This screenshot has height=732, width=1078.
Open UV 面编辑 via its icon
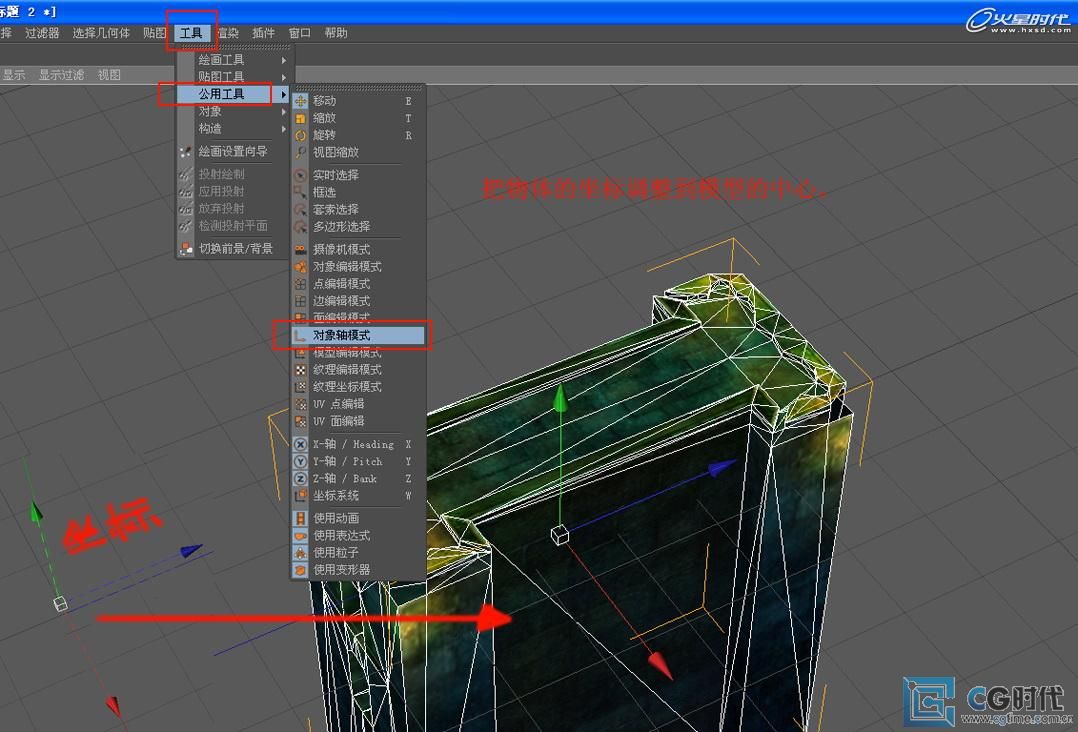(x=300, y=421)
